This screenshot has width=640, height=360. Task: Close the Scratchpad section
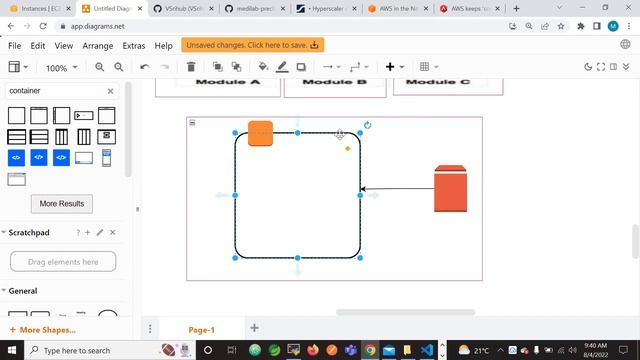pyautogui.click(x=113, y=233)
